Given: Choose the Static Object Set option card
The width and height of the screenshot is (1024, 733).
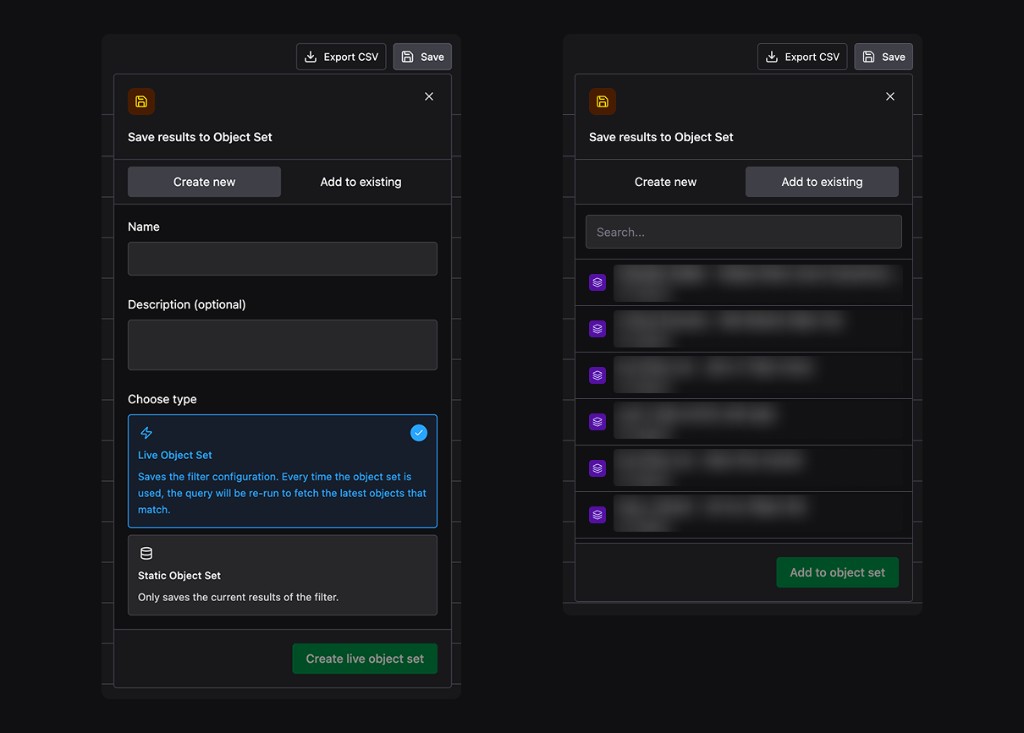Looking at the screenshot, I should coord(283,576).
